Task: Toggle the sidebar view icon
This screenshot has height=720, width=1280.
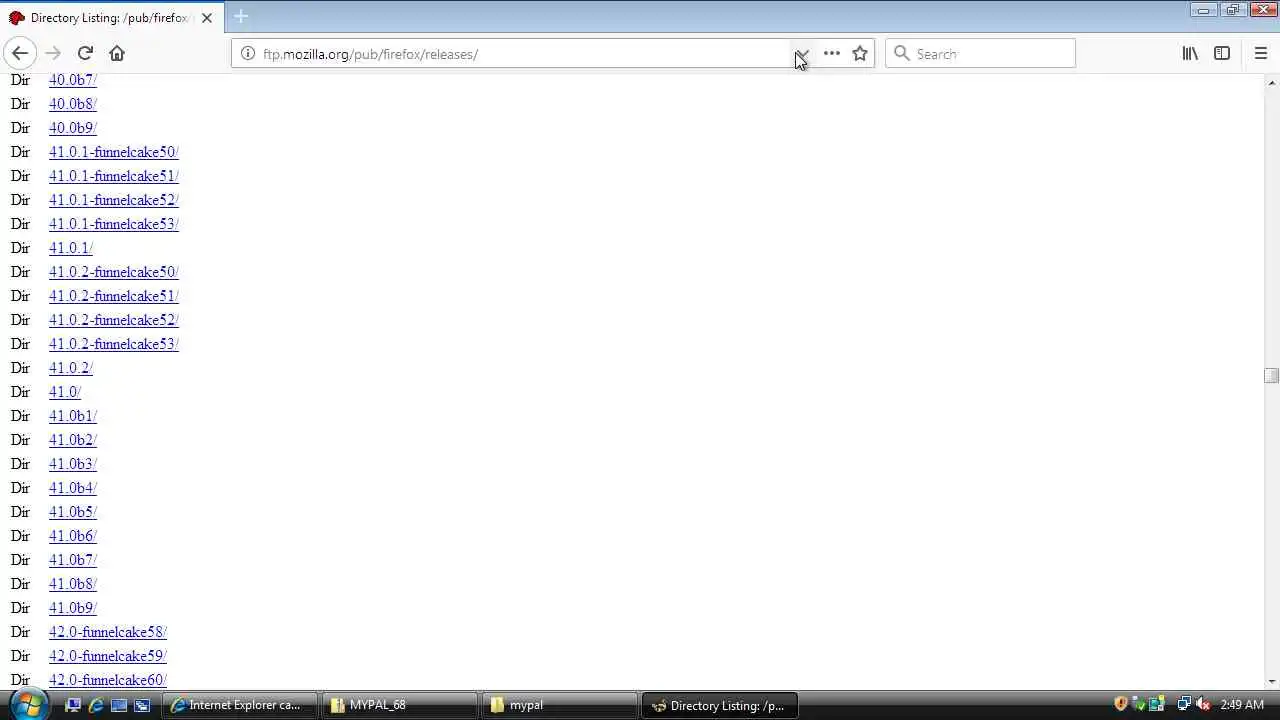Action: (x=1222, y=54)
